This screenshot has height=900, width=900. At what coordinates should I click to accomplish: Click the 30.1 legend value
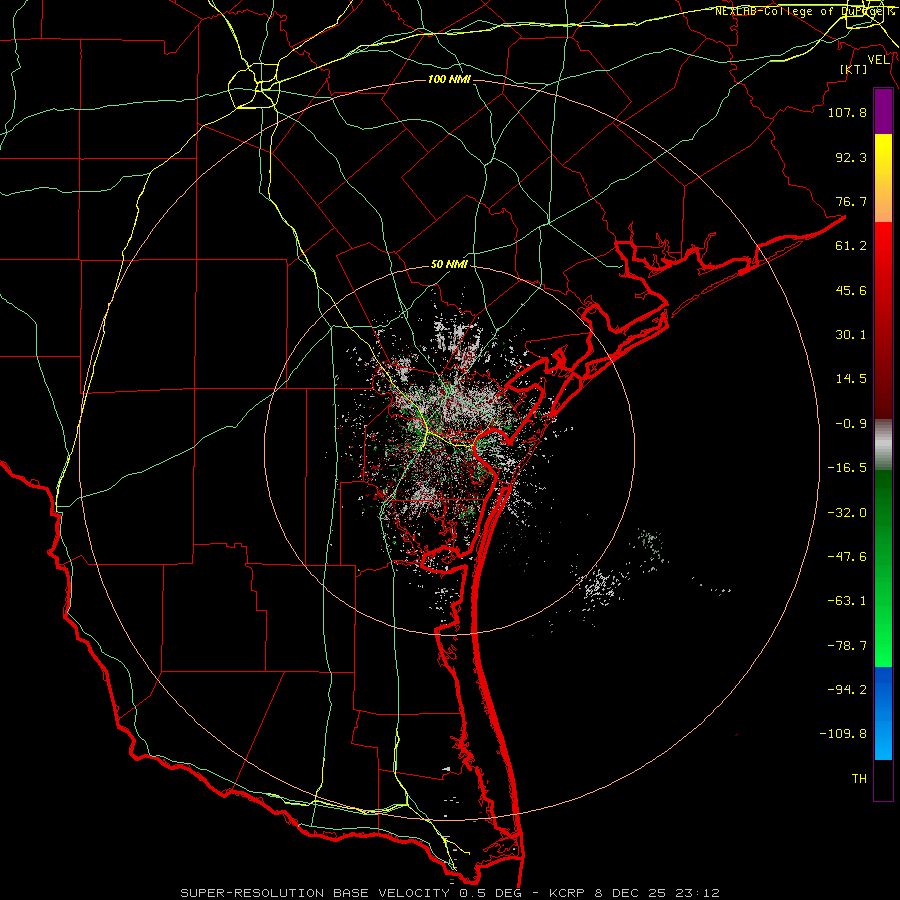pyautogui.click(x=851, y=335)
